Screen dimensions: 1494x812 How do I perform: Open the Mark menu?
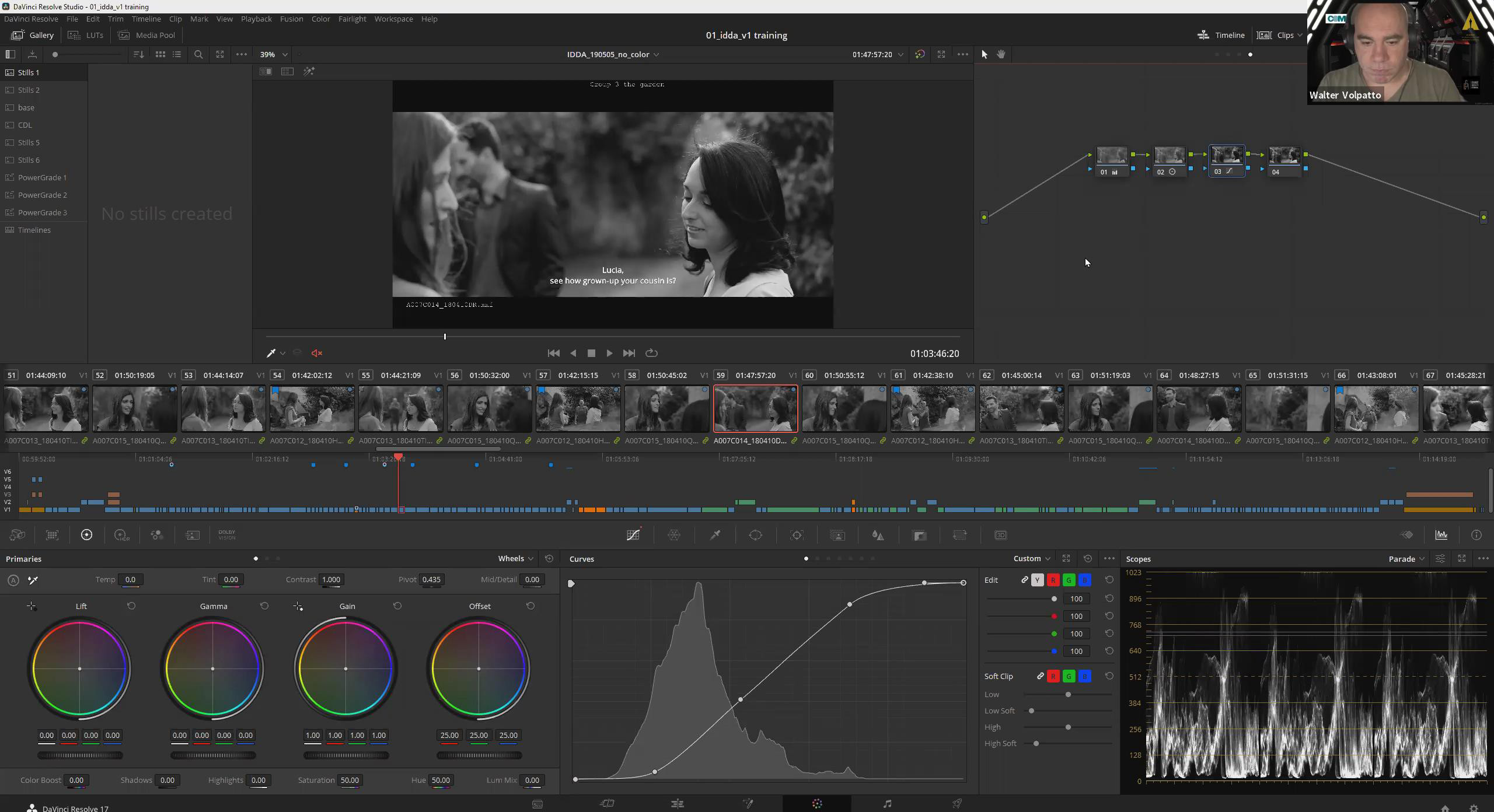coord(199,19)
